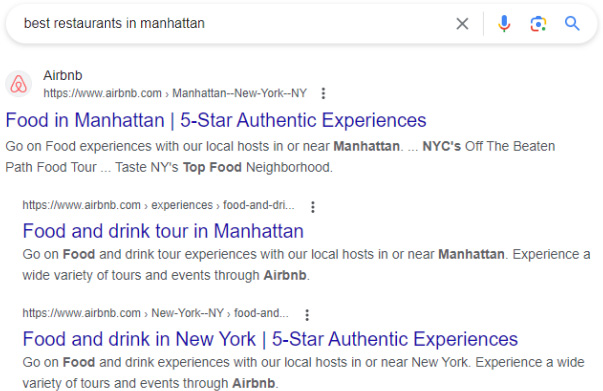Image resolution: width=603 pixels, height=391 pixels.
Task: Open Google Lens image search camera icon
Action: 538,24
